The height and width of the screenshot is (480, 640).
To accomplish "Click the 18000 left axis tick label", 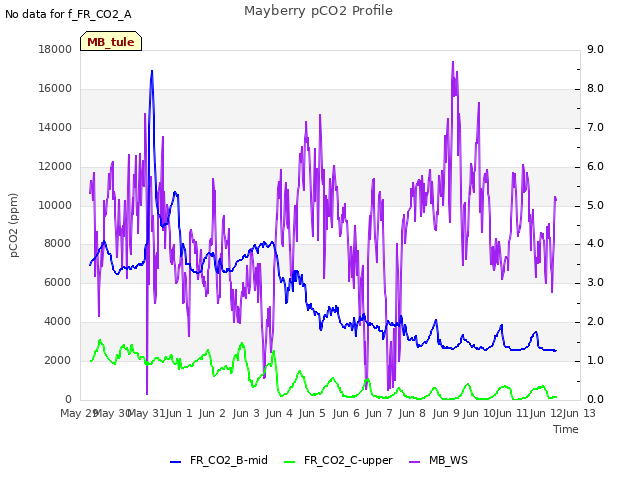I will 55,49.
